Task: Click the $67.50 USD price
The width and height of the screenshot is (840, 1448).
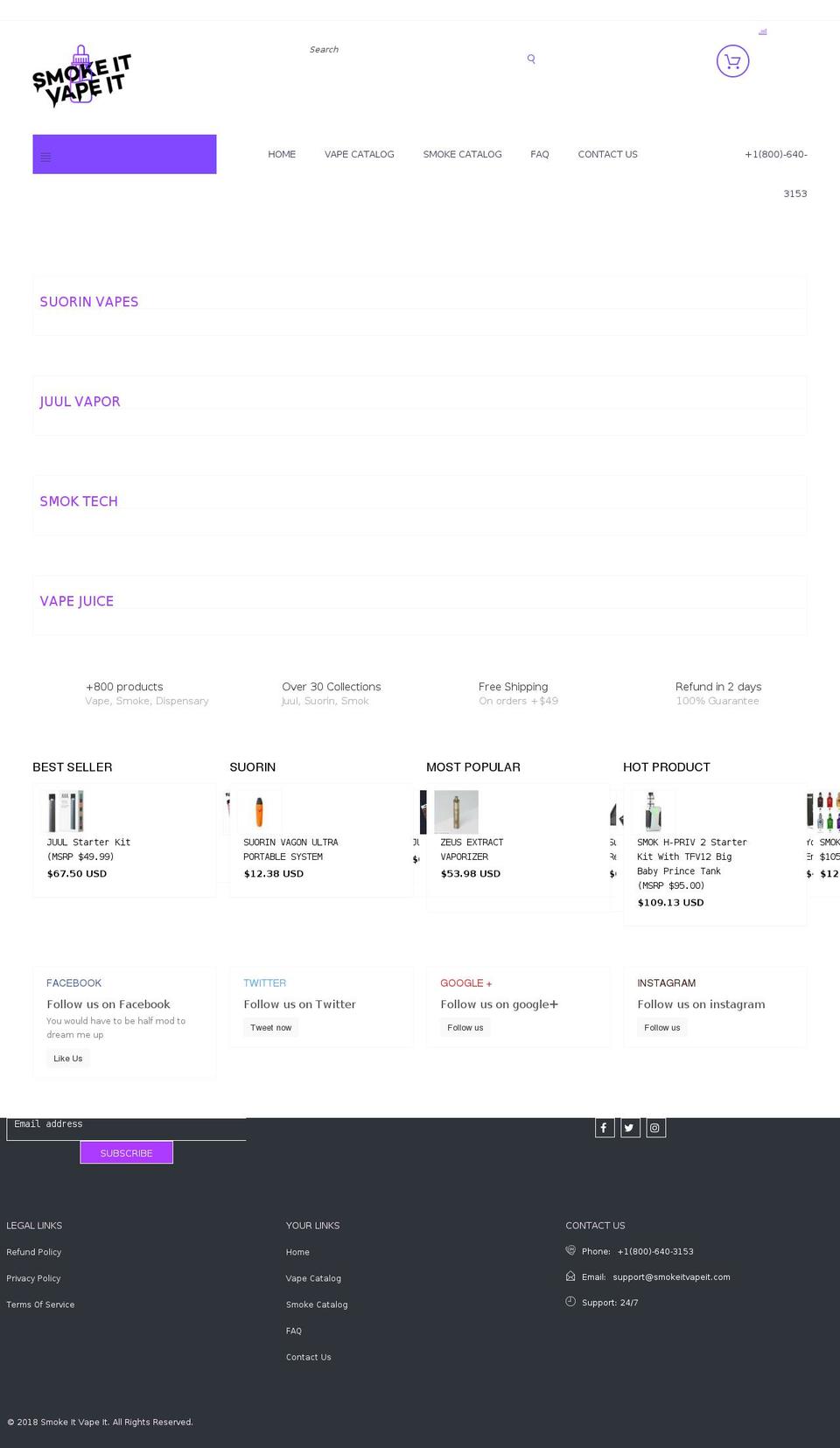Action: coord(77,873)
